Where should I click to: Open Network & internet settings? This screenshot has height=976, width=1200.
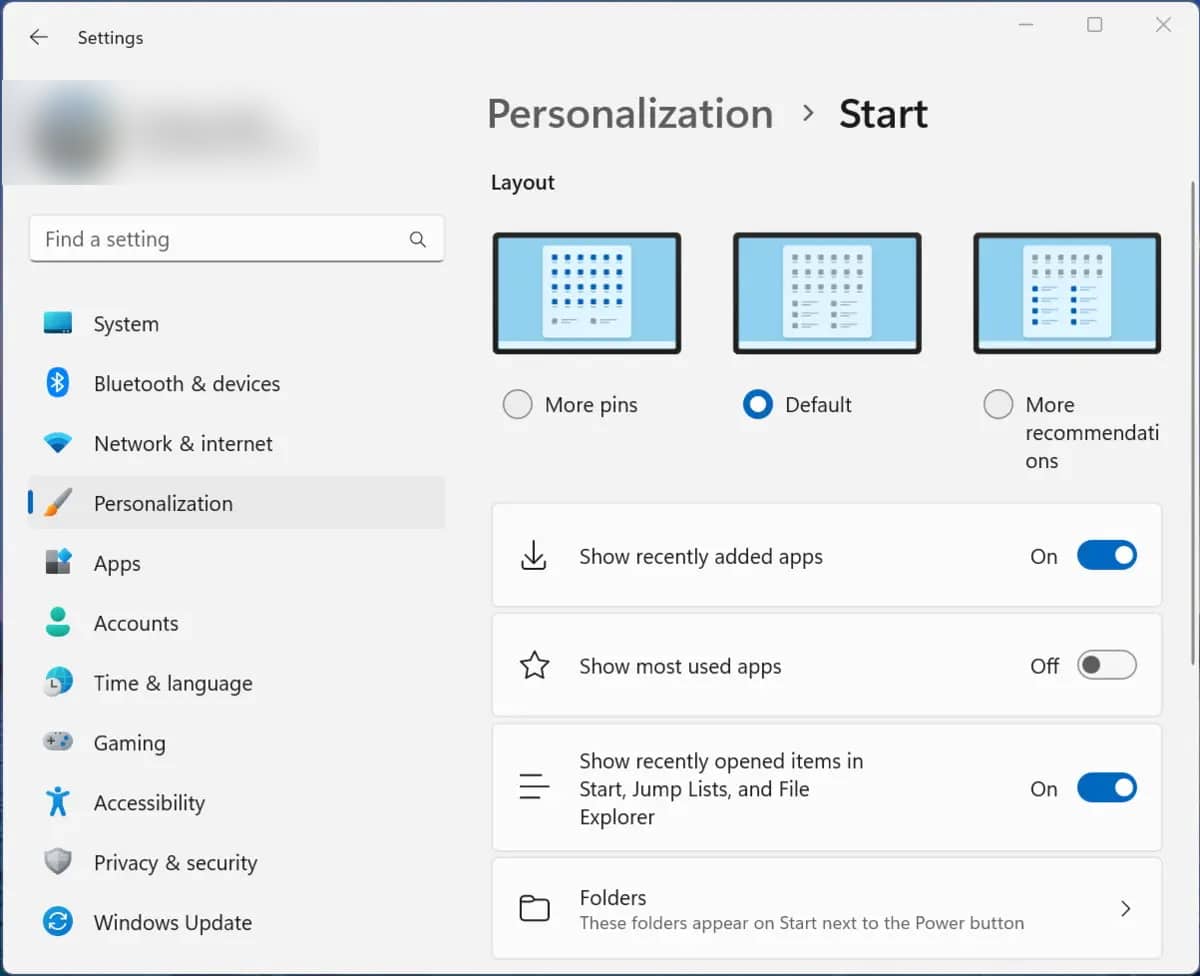(183, 443)
